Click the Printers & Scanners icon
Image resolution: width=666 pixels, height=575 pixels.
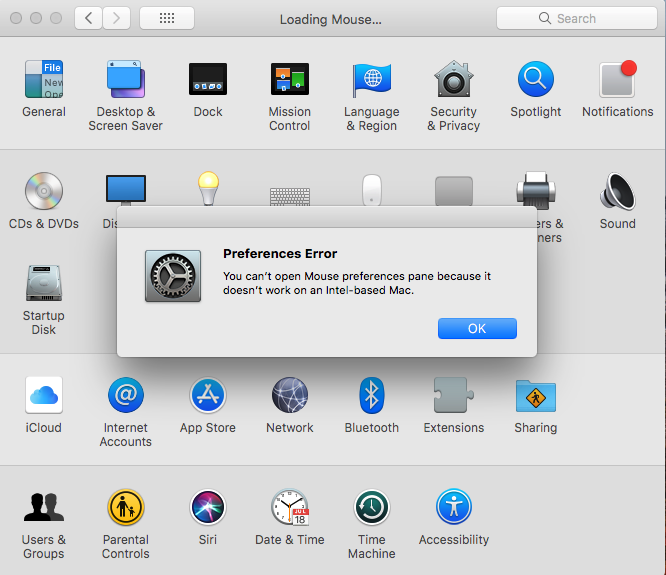[536, 190]
